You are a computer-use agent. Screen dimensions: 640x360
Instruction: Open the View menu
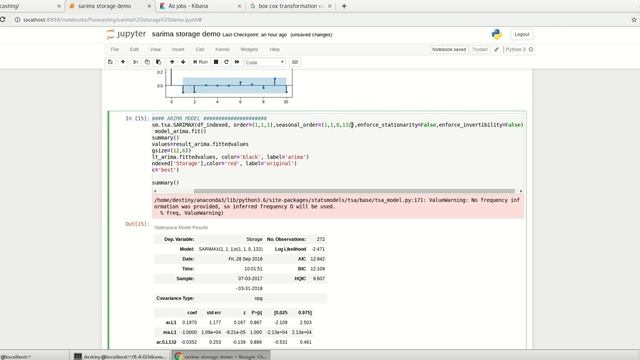pos(155,49)
